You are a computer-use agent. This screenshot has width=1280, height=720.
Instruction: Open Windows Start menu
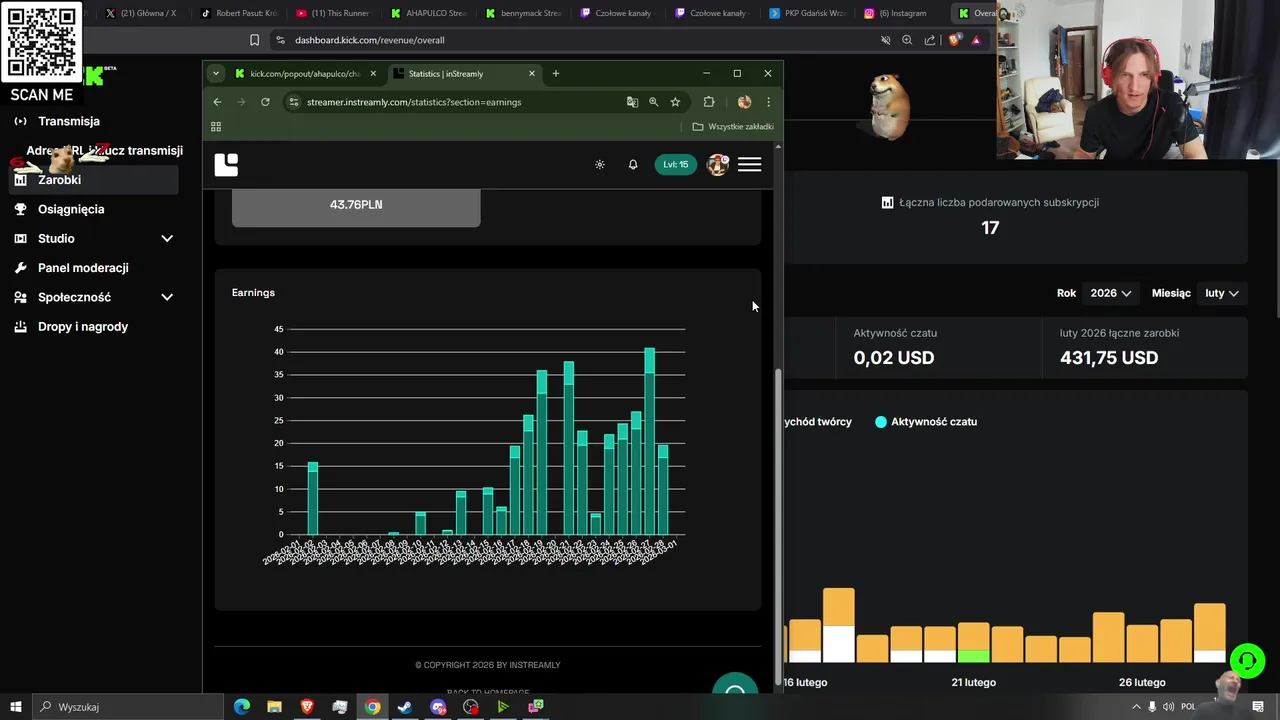[15, 707]
